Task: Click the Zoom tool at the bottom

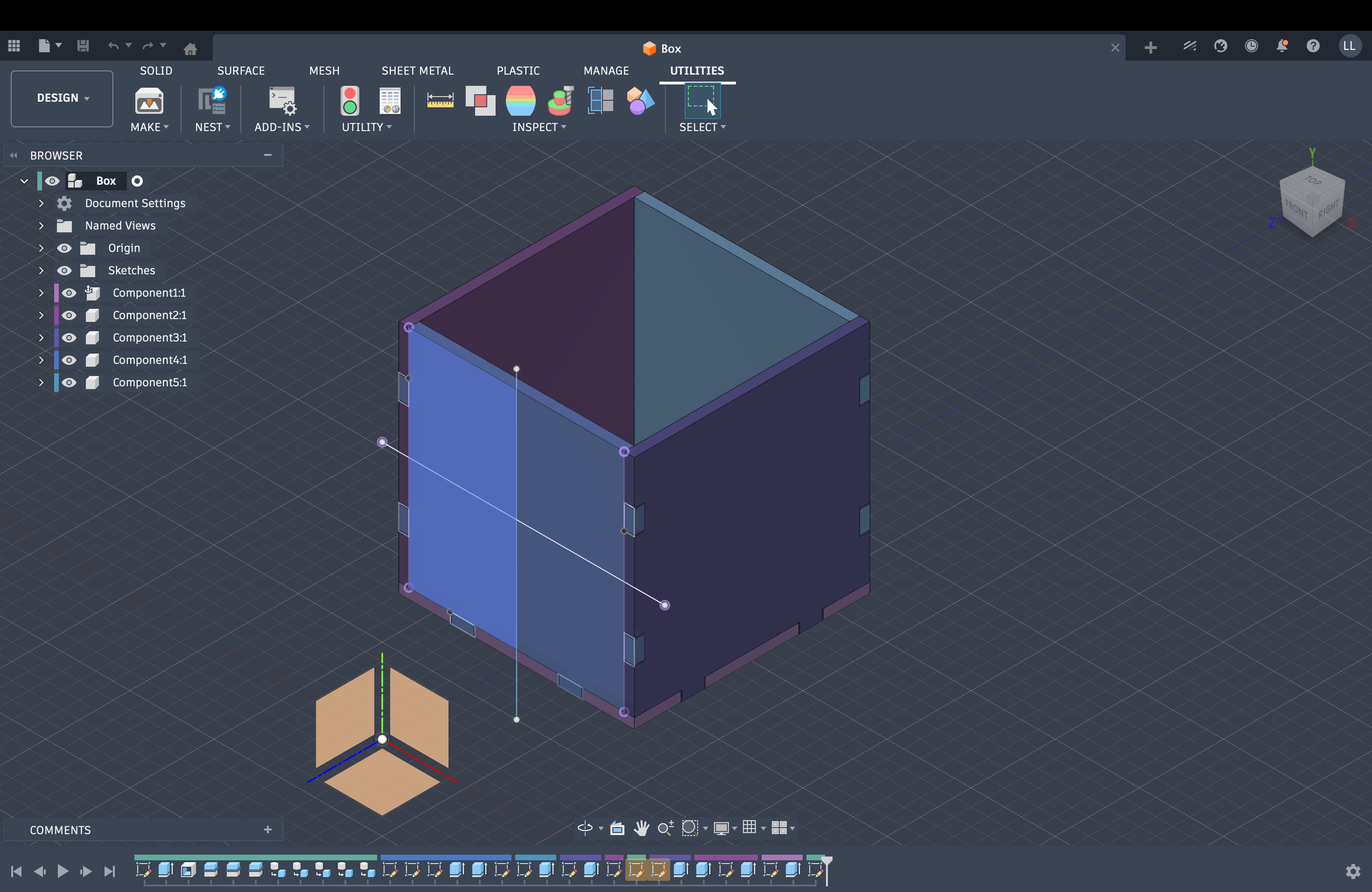Action: [x=666, y=829]
